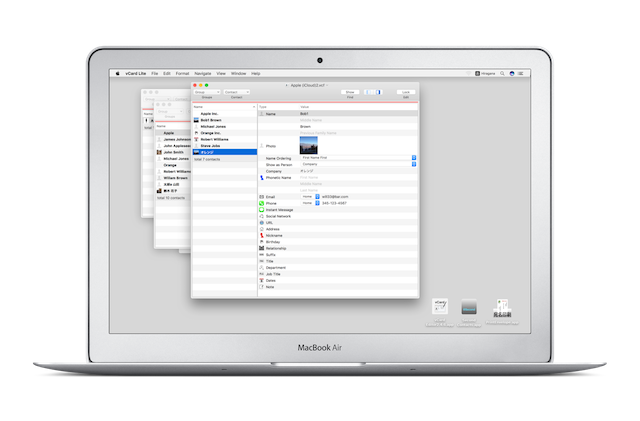Open Show as Person popup menu
The image size is (640, 421).
(x=358, y=164)
